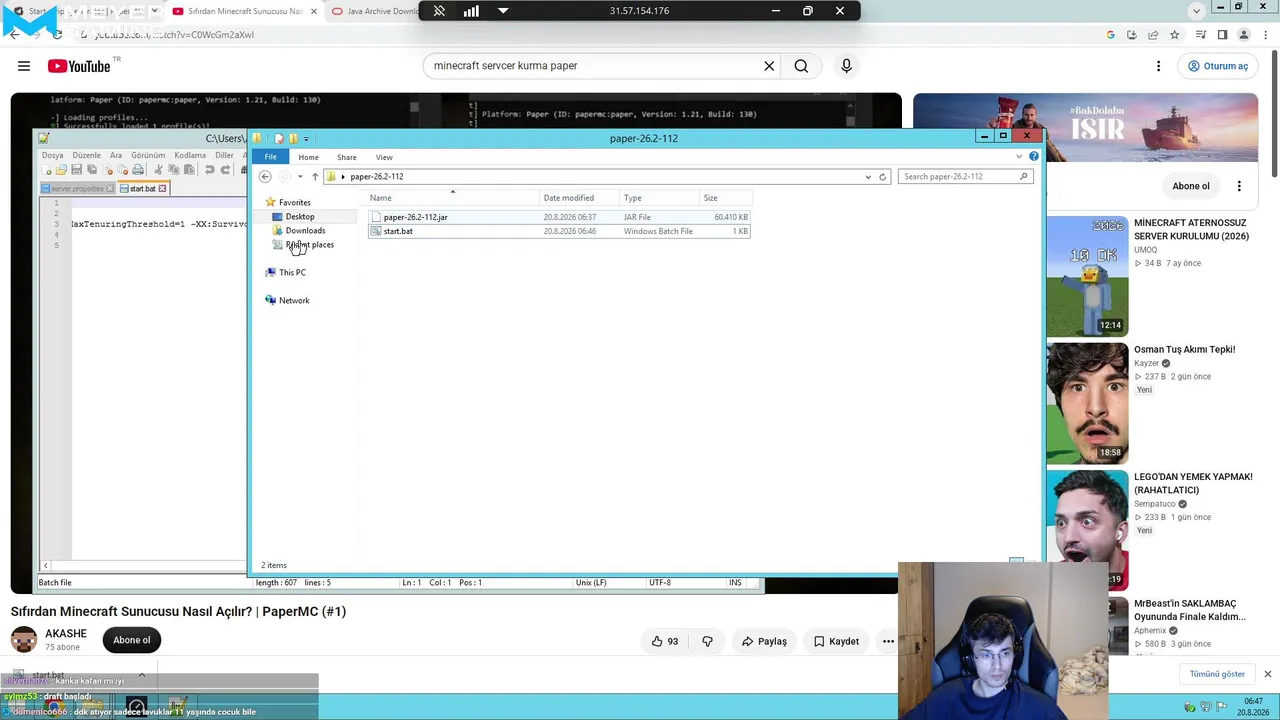Open the Share tab in Explorer ribbon
The image size is (1280, 720).
coord(347,157)
